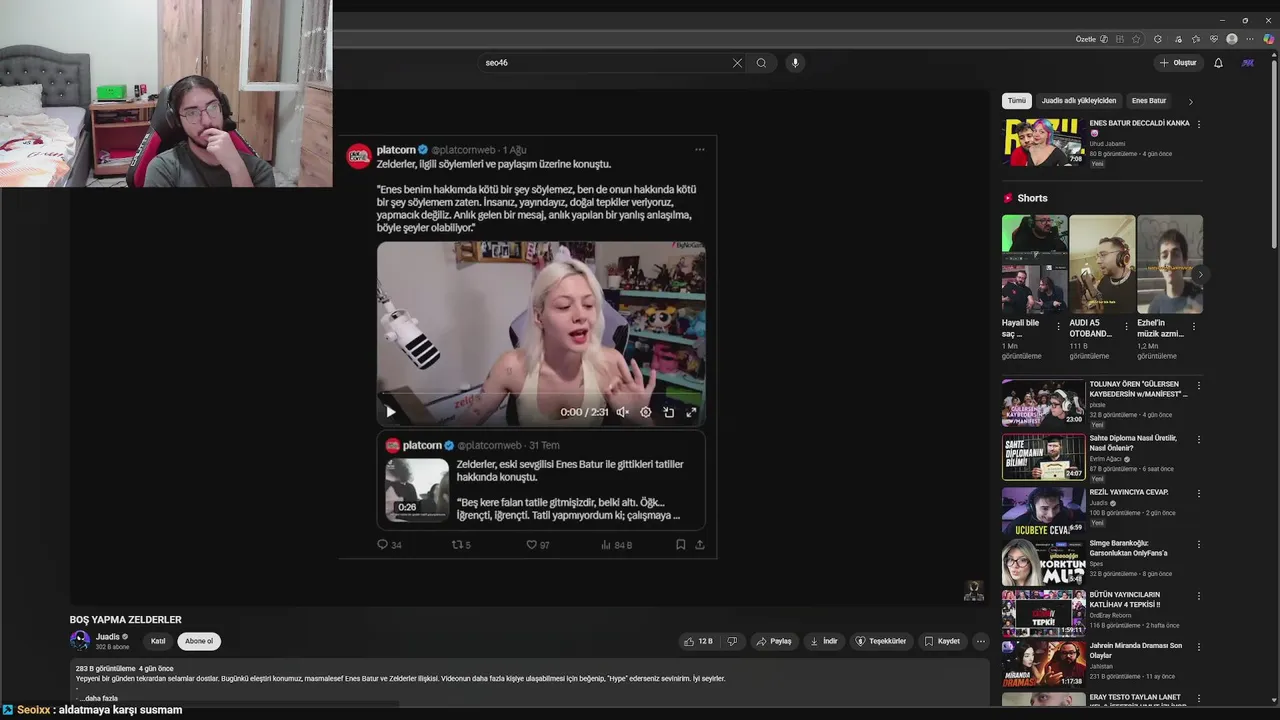Image resolution: width=1280 pixels, height=720 pixels.
Task: Expand description with ...daha fazla
Action: pyautogui.click(x=98, y=698)
